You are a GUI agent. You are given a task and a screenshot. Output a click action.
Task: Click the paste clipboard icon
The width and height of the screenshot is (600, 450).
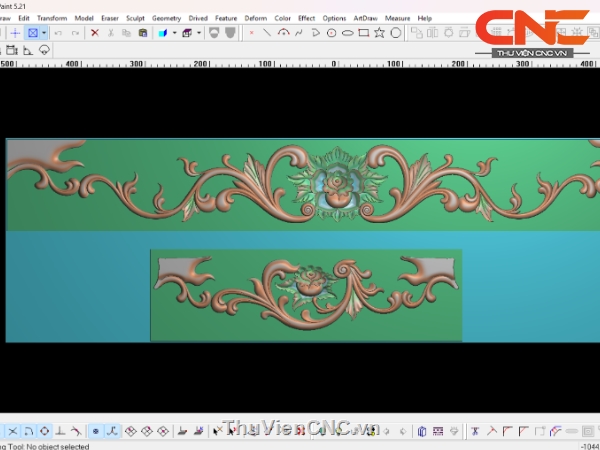pos(143,33)
